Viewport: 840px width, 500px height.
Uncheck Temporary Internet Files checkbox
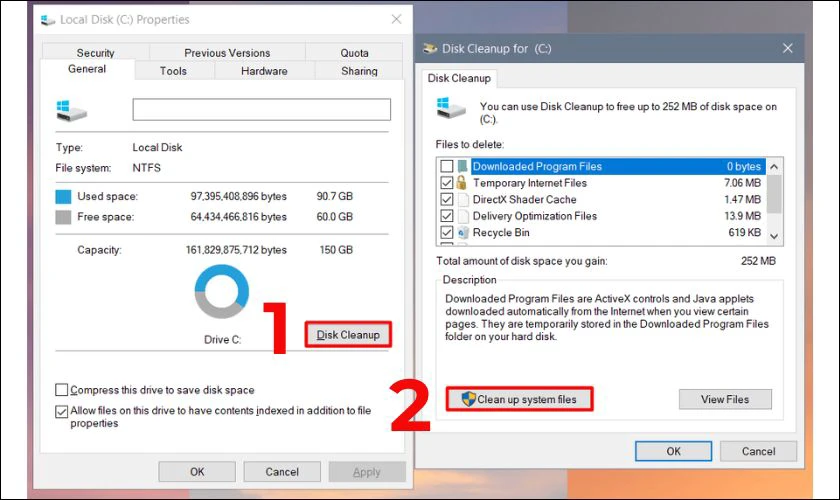point(447,183)
